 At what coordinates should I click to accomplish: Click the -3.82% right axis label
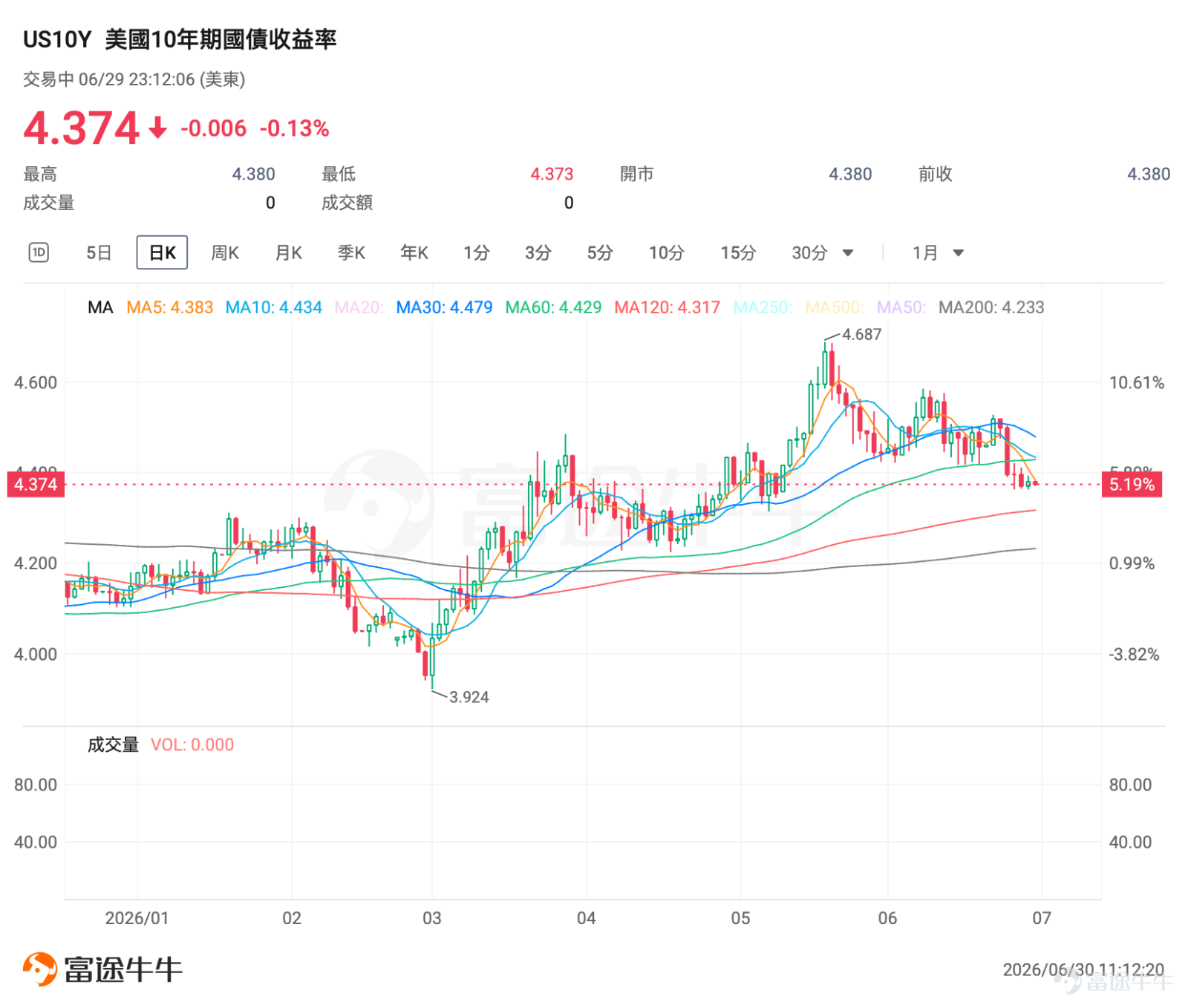coord(1134,655)
